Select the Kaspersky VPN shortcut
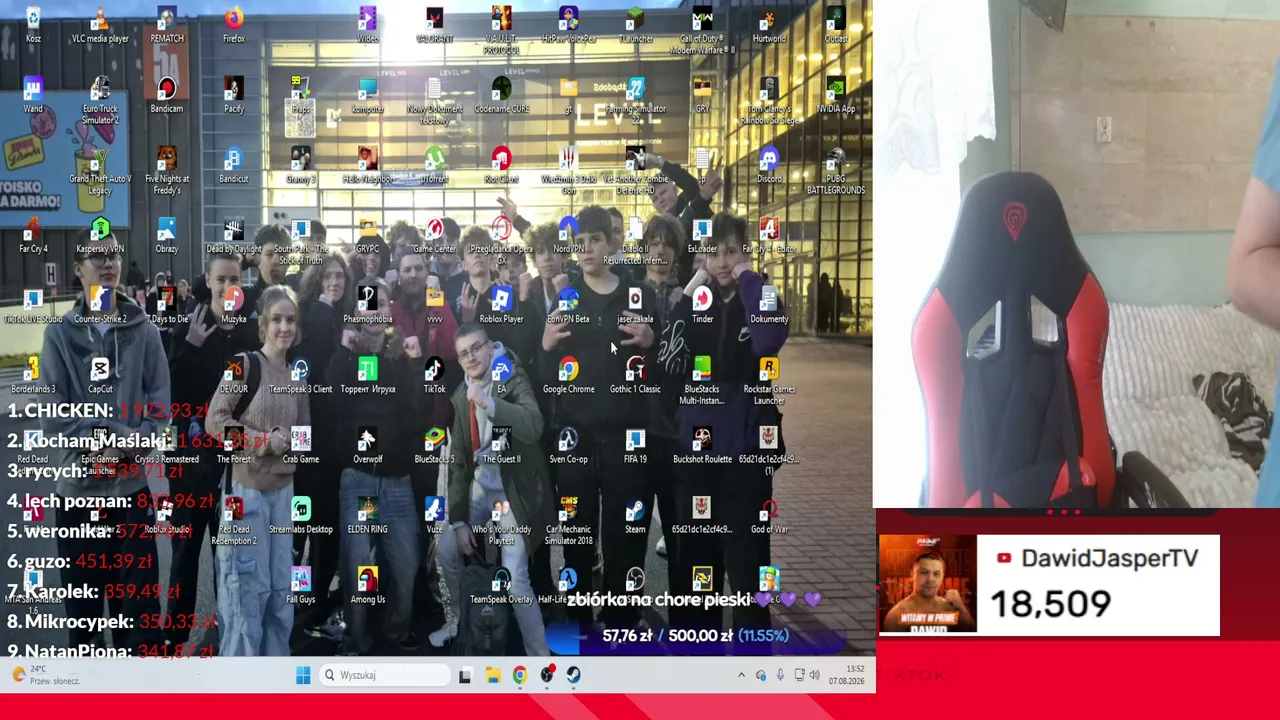Viewport: 1280px width, 720px height. click(100, 236)
